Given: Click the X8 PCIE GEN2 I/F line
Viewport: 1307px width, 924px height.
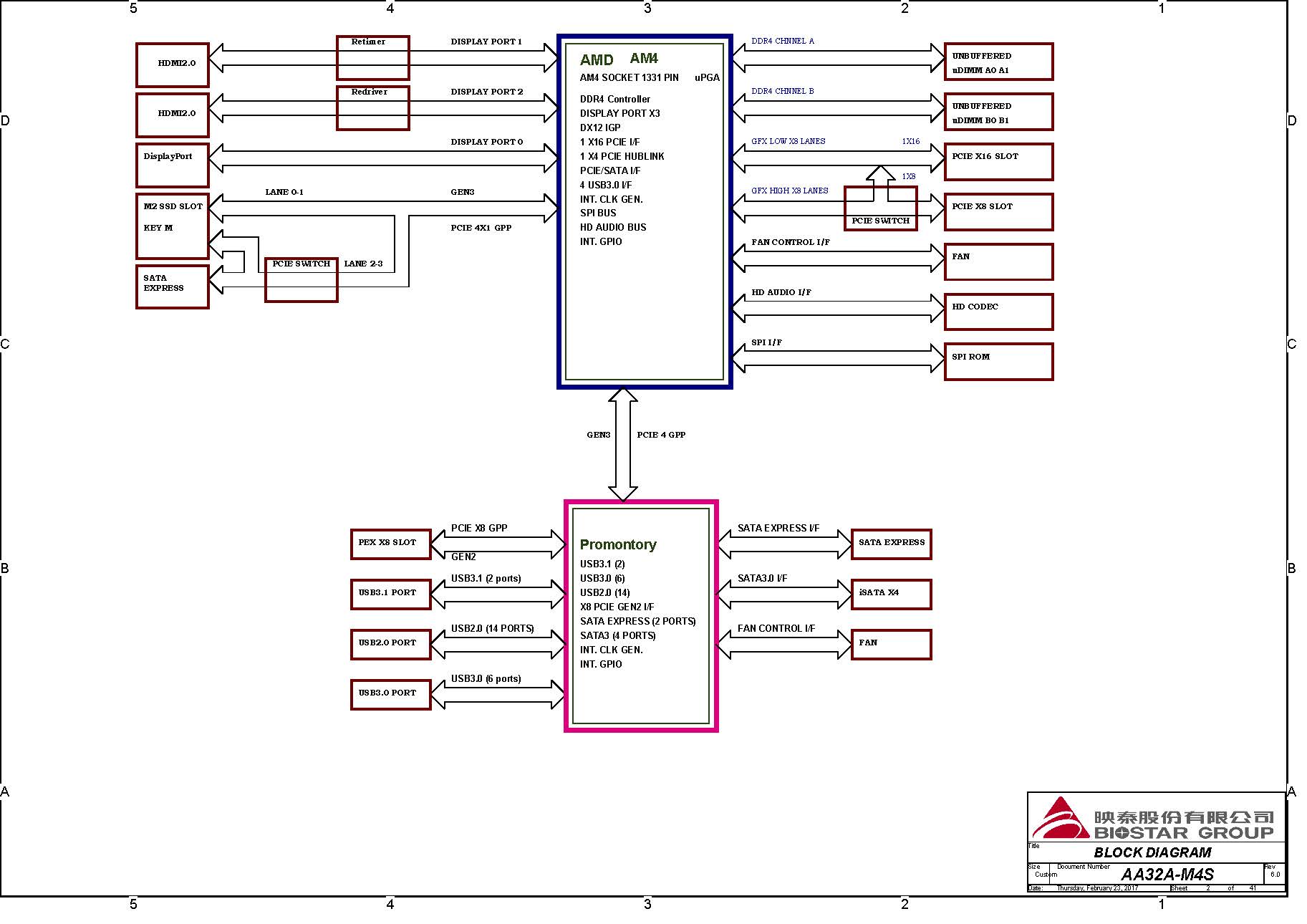Looking at the screenshot, I should pos(617,607).
